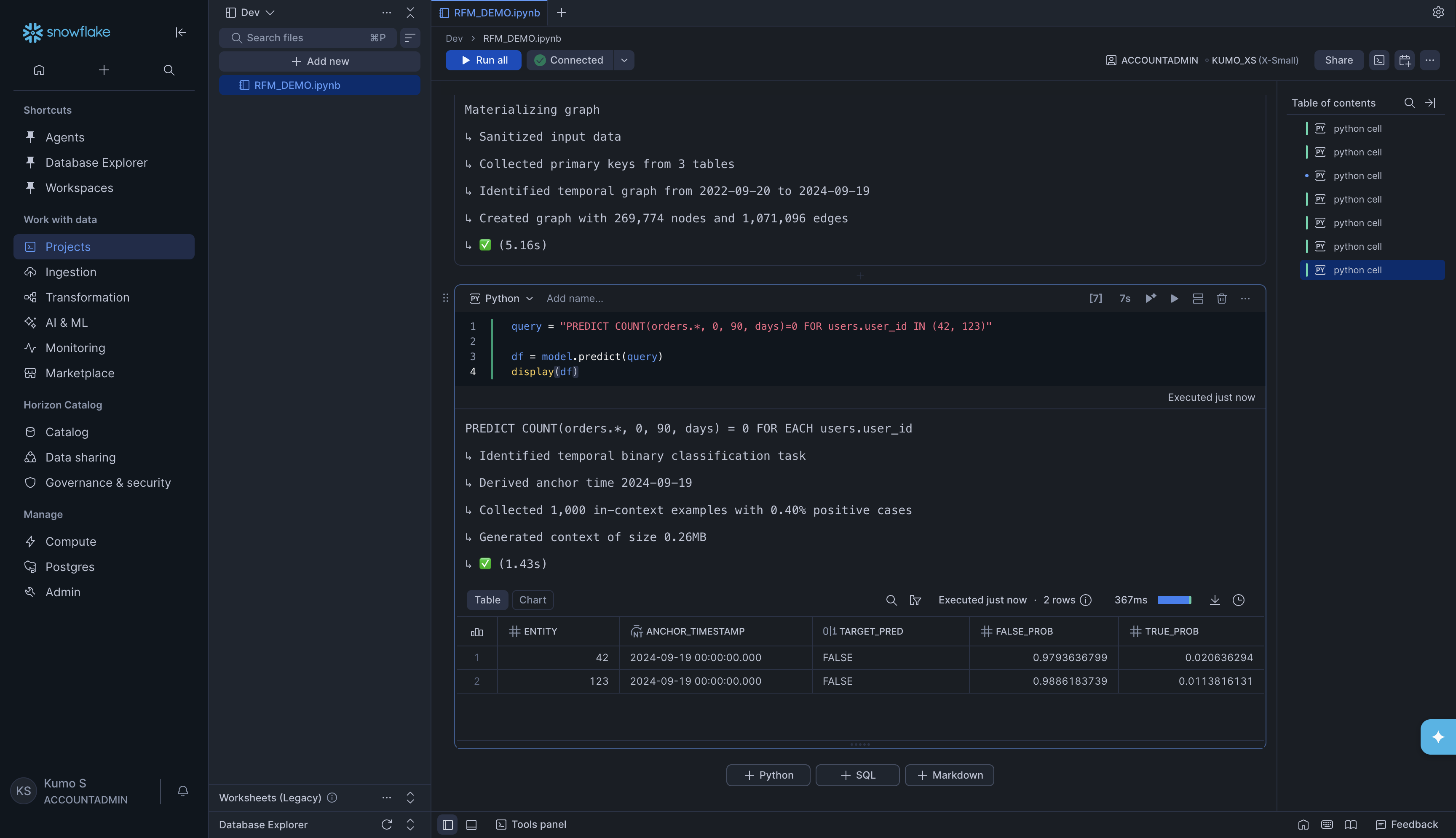This screenshot has width=1456, height=838.
Task: Toggle the left panel in the status bar
Action: click(447, 824)
